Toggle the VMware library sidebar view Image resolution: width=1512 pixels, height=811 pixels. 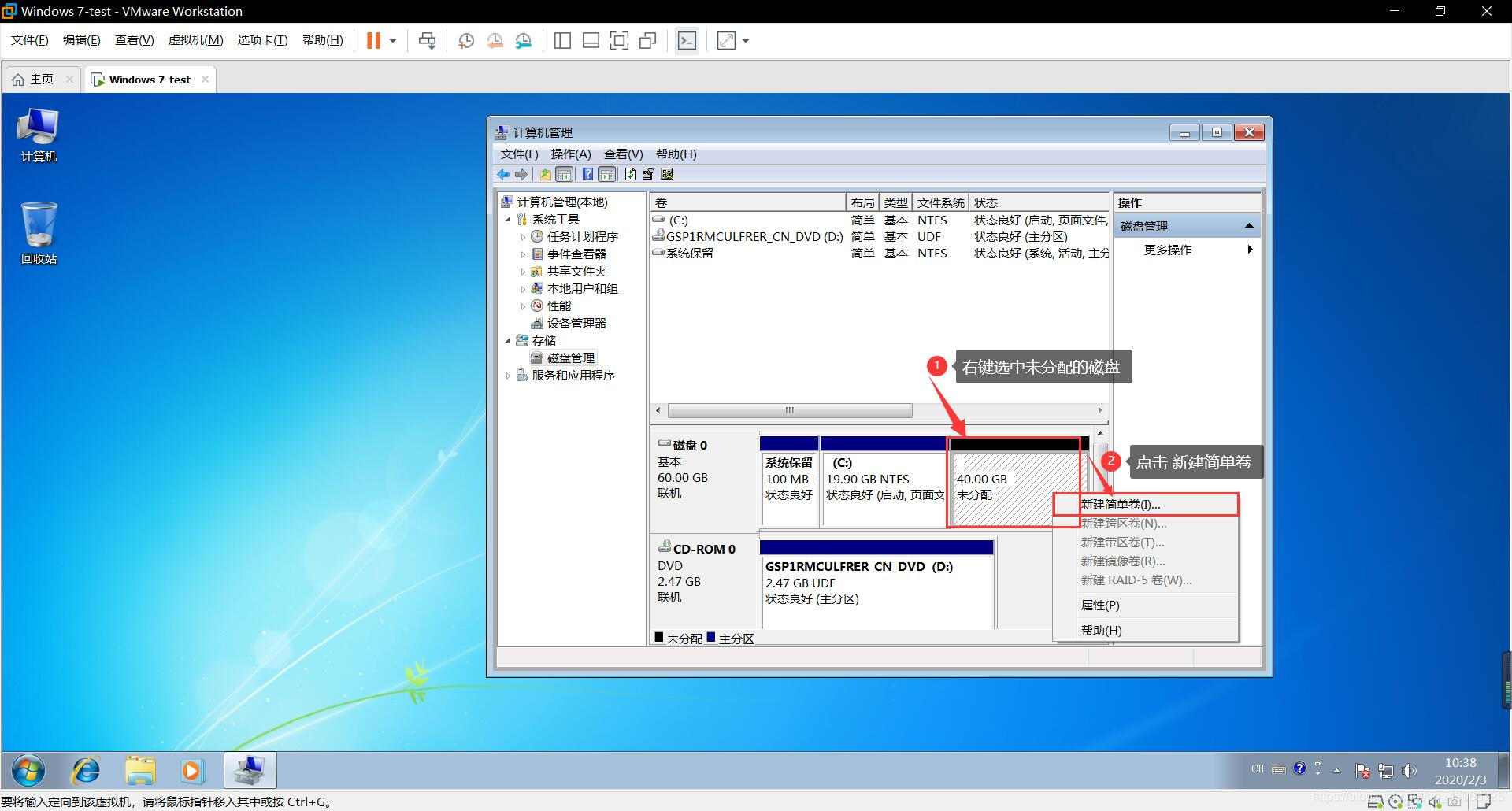click(x=562, y=40)
